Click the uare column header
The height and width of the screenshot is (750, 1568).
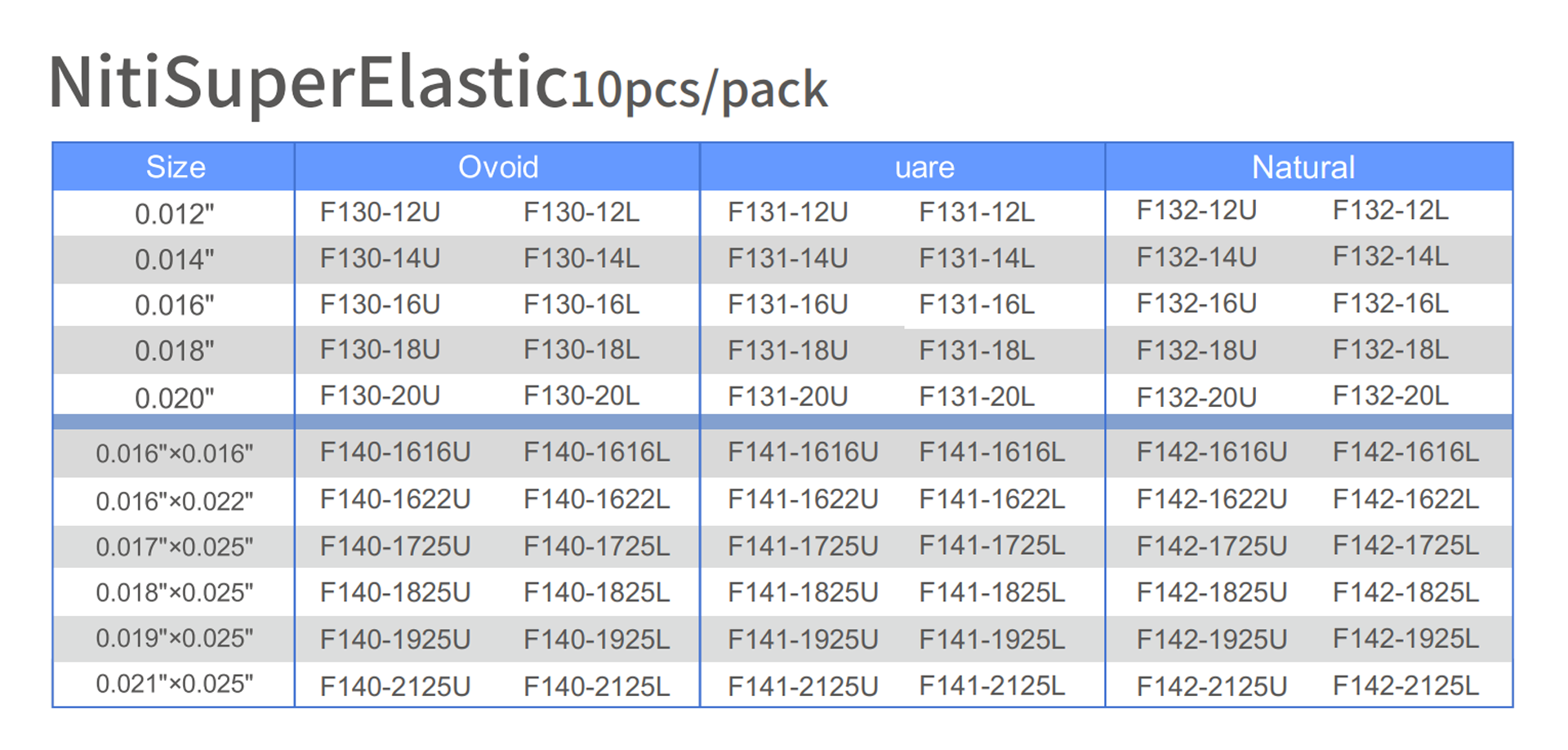coord(924,167)
